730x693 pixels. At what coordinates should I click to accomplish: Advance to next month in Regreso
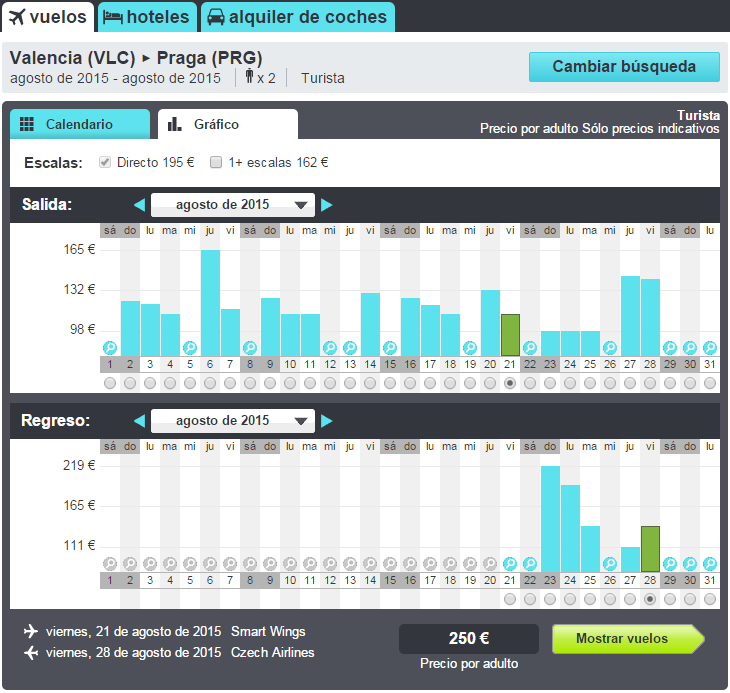tap(327, 421)
